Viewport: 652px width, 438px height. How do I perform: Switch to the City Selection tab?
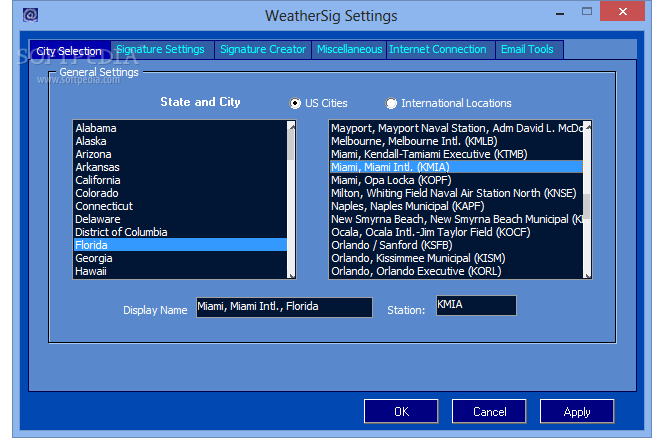pos(69,51)
